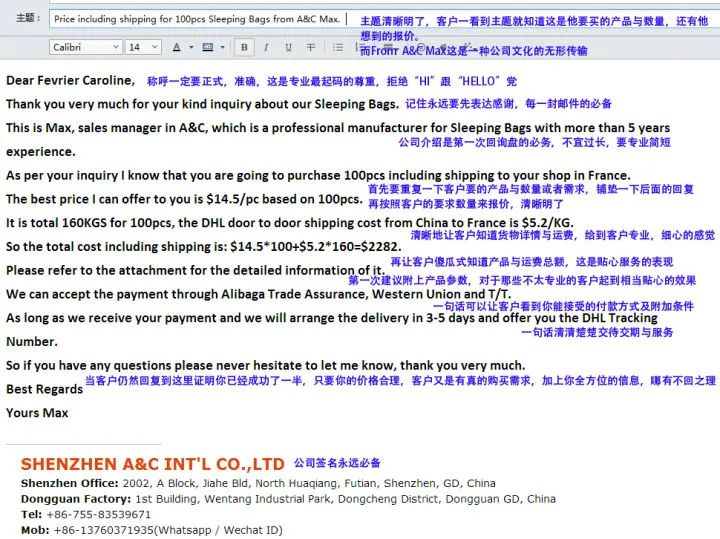Image resolution: width=720 pixels, height=539 pixels.
Task: Click 'Best Regards' closing text
Action: [x=44, y=389]
